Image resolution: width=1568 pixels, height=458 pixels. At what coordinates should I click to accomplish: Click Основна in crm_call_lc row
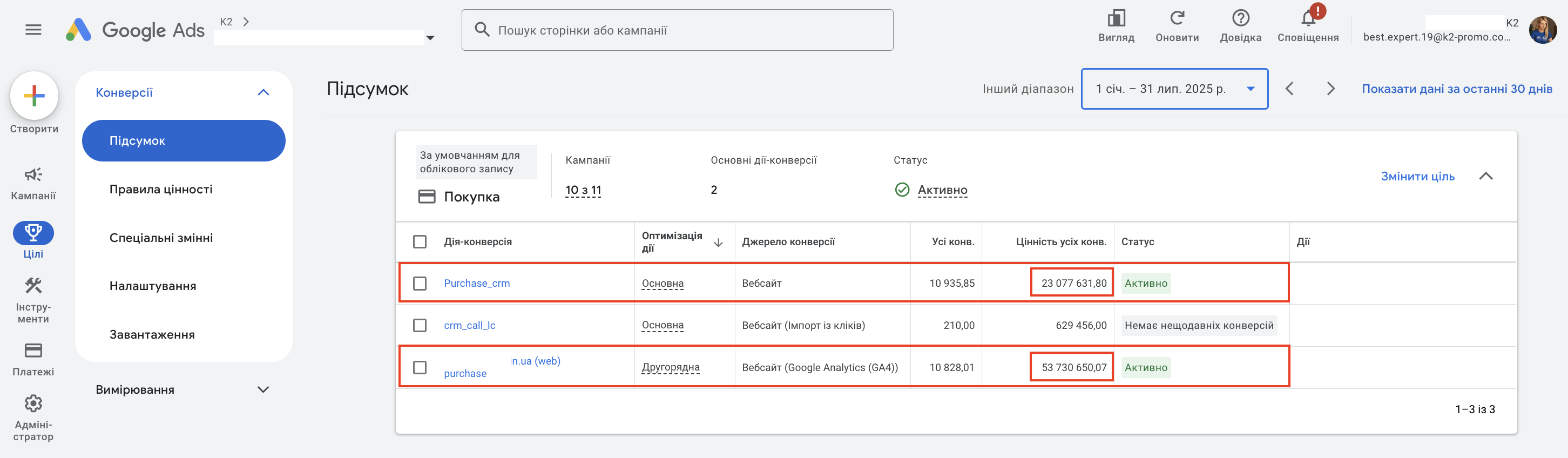pos(663,325)
